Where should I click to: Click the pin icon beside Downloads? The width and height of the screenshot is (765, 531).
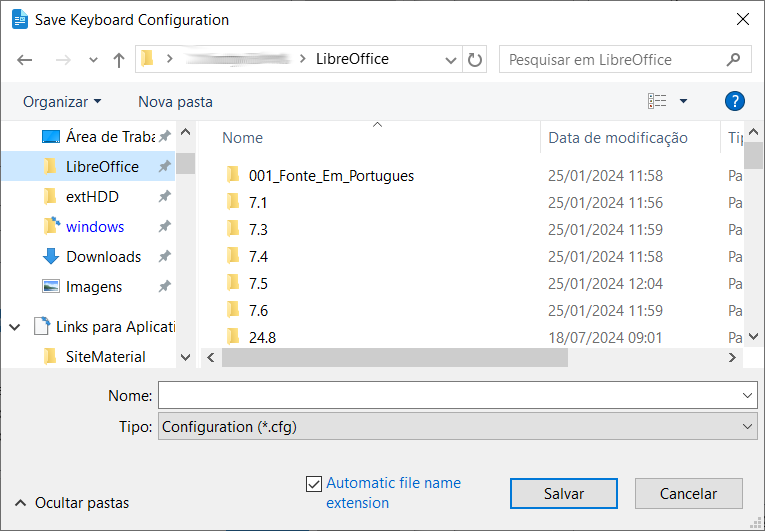pos(165,256)
